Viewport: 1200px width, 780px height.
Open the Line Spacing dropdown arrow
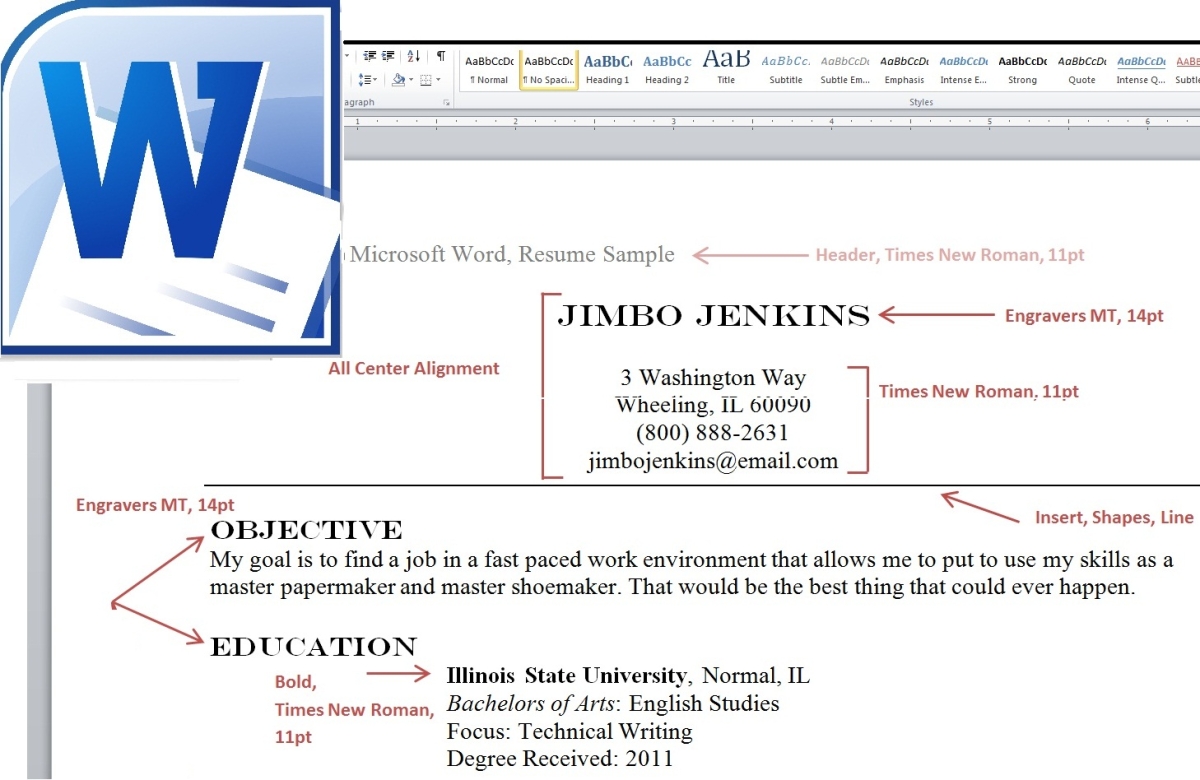[375, 80]
